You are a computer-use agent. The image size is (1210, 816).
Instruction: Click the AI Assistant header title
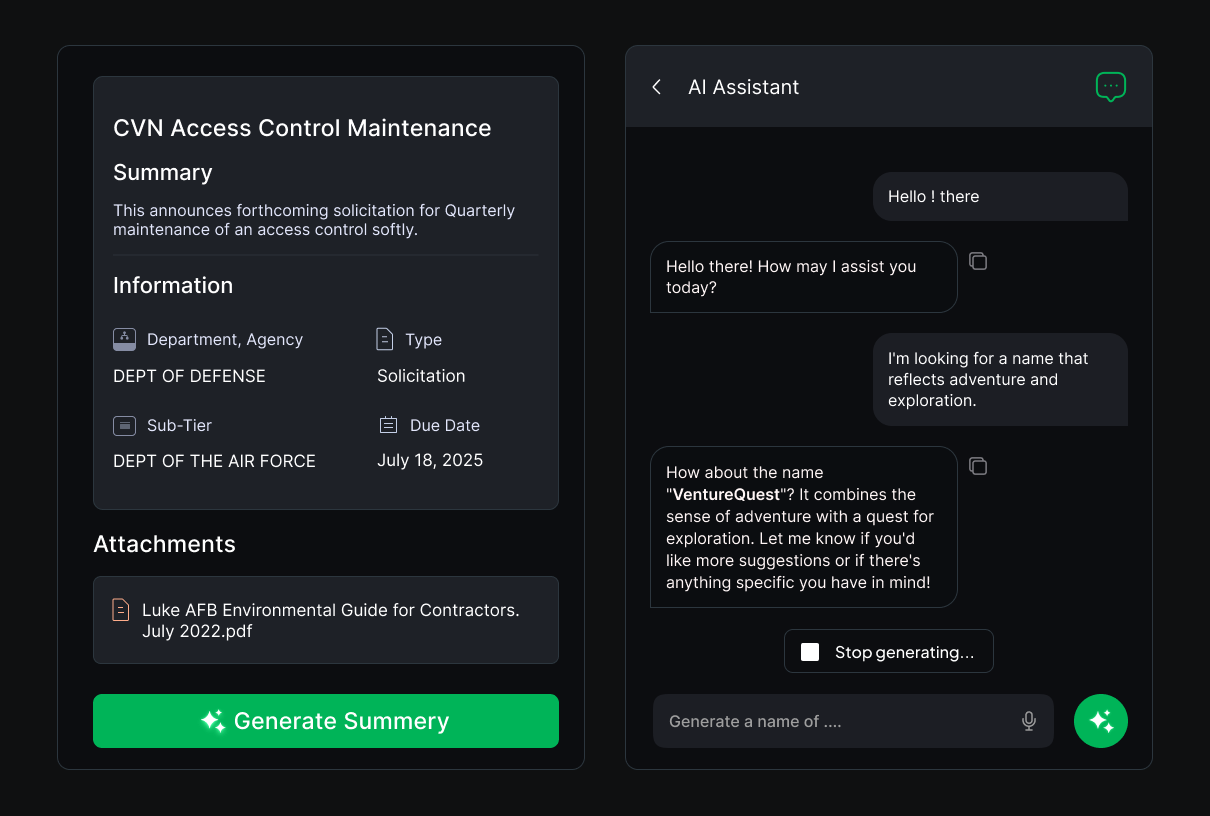tap(744, 87)
